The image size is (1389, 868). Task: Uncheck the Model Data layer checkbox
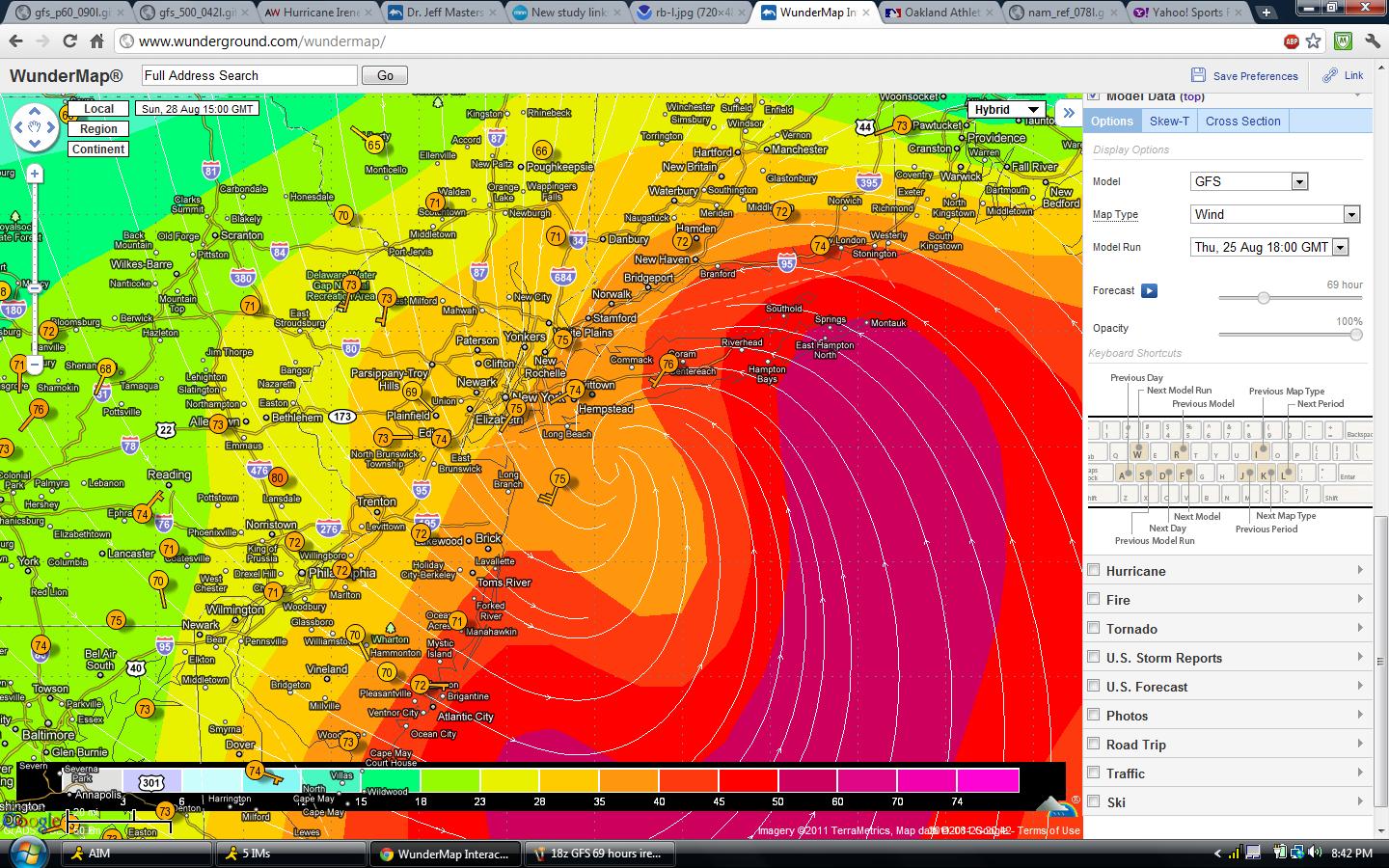click(1093, 95)
